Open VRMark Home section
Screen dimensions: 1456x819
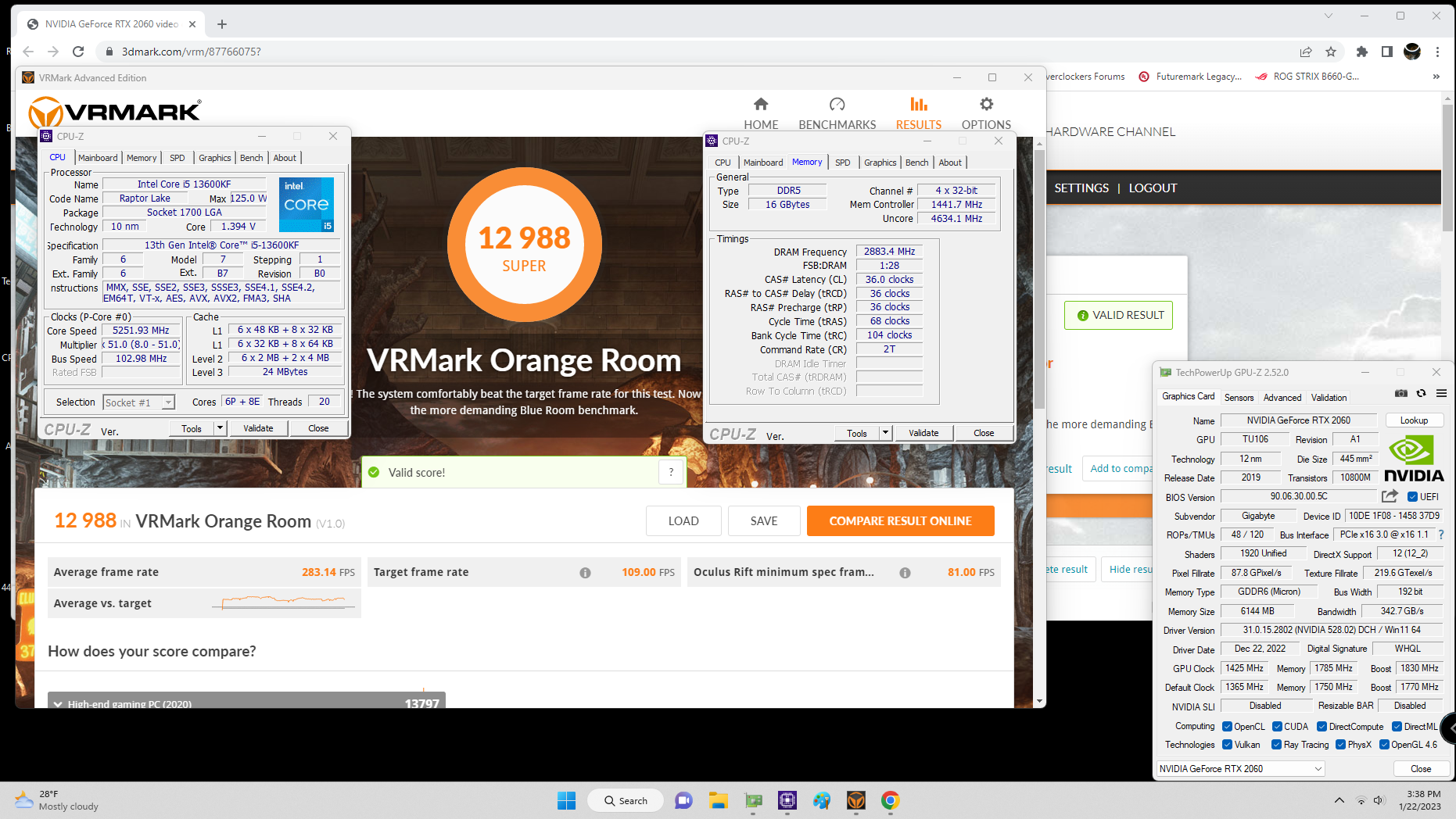pos(761,113)
